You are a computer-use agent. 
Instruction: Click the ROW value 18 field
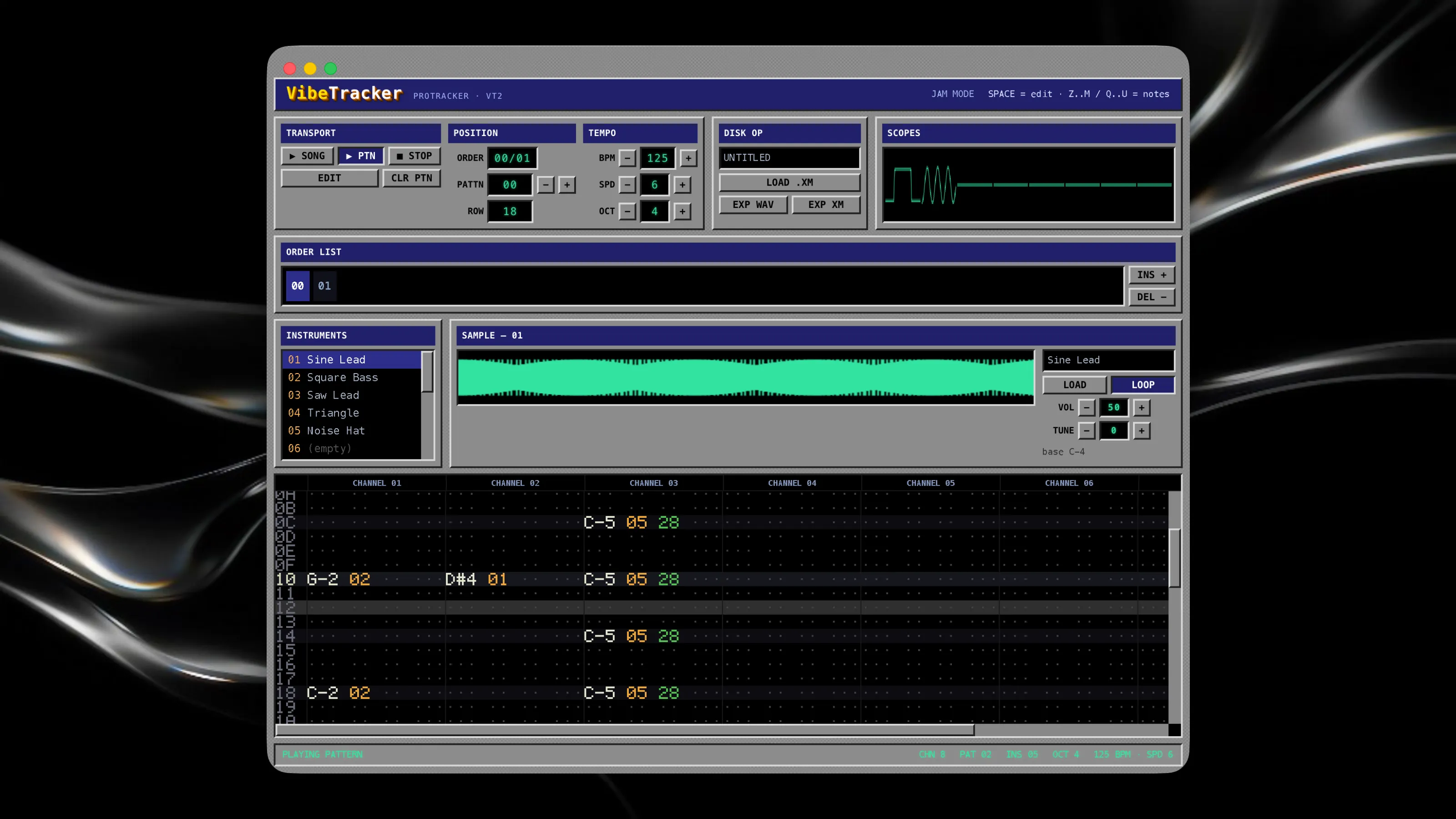pos(510,212)
